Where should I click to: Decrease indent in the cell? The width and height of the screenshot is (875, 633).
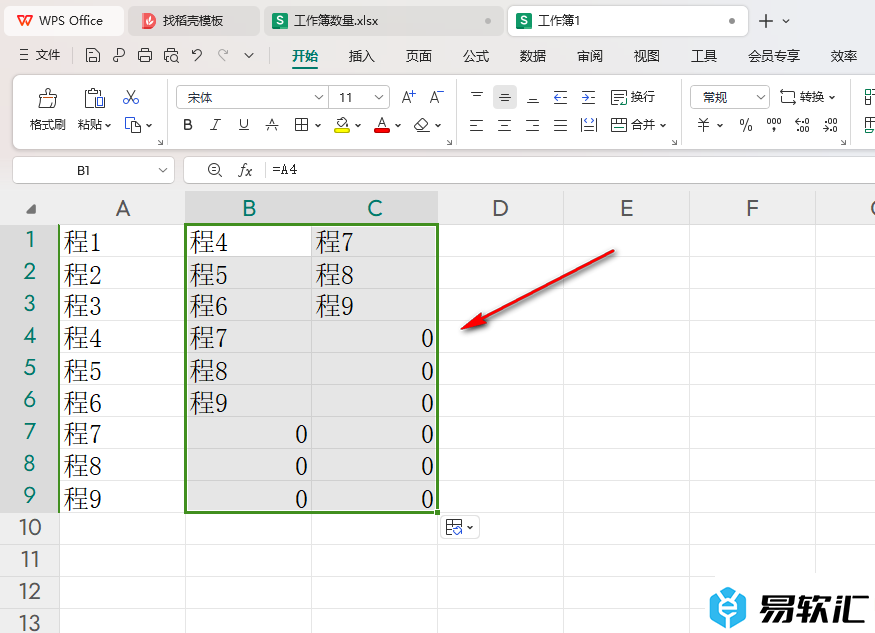click(560, 98)
